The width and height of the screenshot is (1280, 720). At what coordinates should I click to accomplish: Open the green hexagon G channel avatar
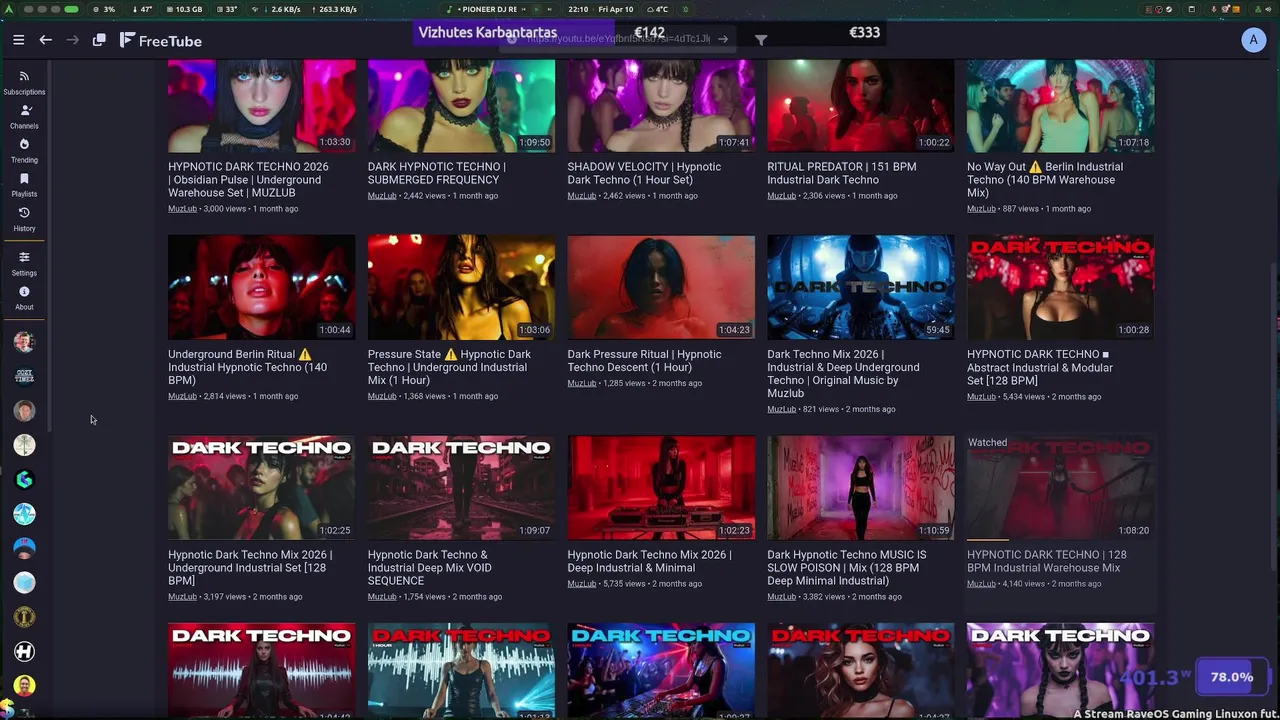[x=24, y=479]
